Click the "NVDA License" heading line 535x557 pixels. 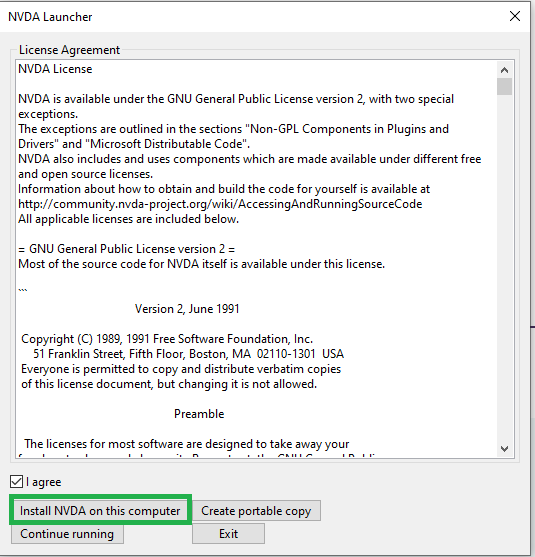click(55, 69)
